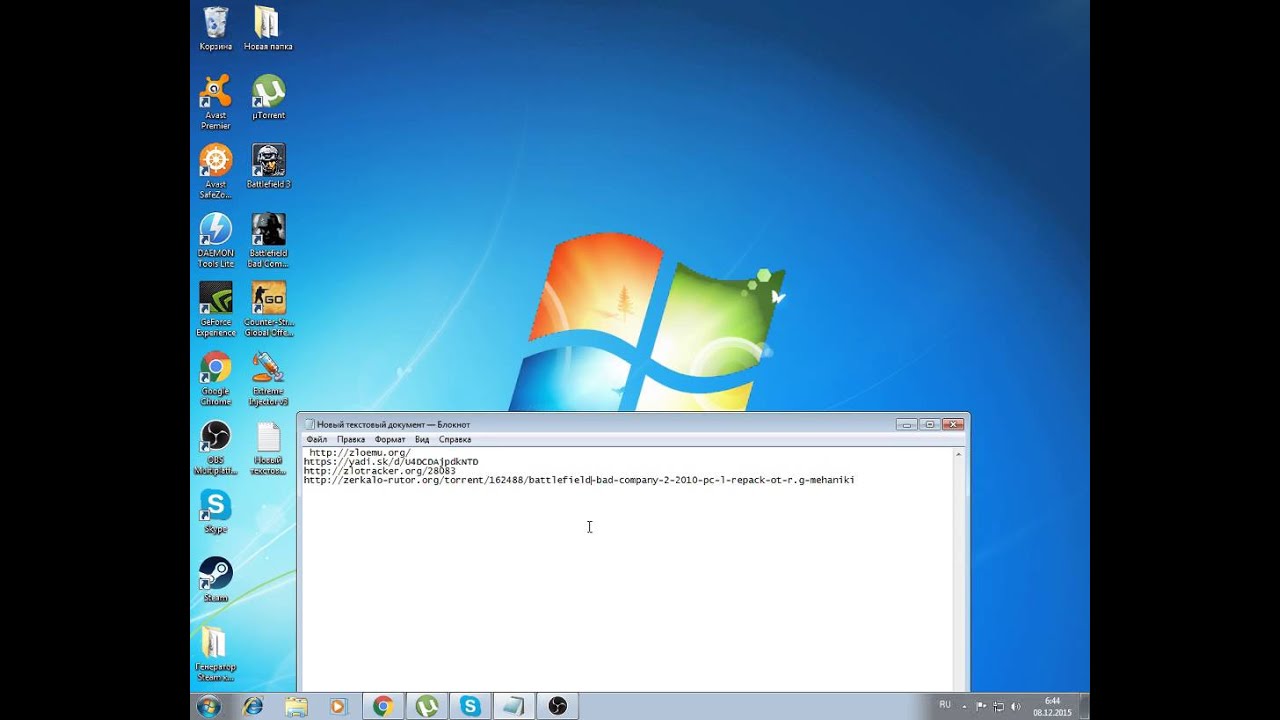Image resolution: width=1280 pixels, height=720 pixels.
Task: Click the http://zloemu.org/ line in Notepad
Action: [x=359, y=453]
